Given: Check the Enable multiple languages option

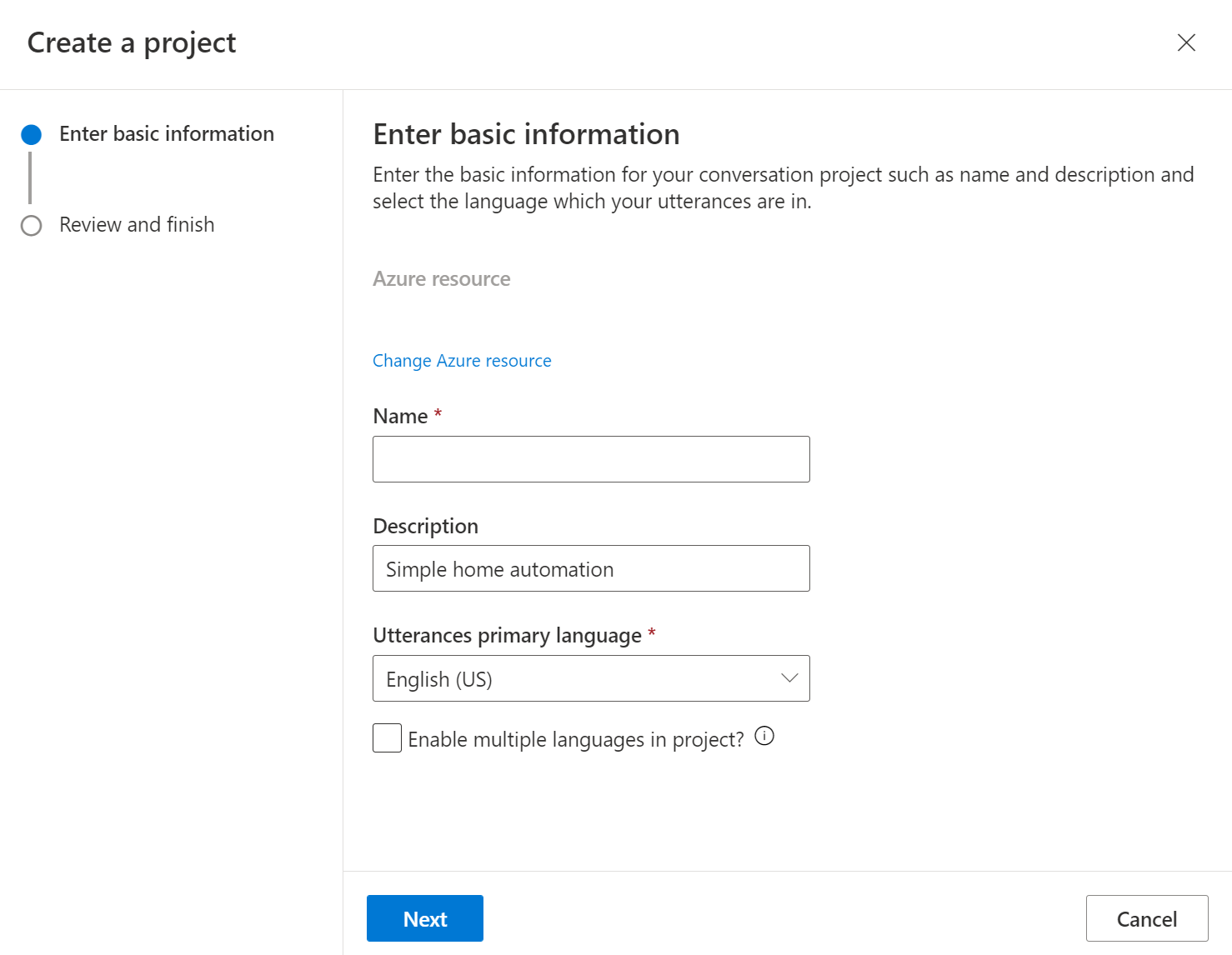Looking at the screenshot, I should [x=387, y=737].
